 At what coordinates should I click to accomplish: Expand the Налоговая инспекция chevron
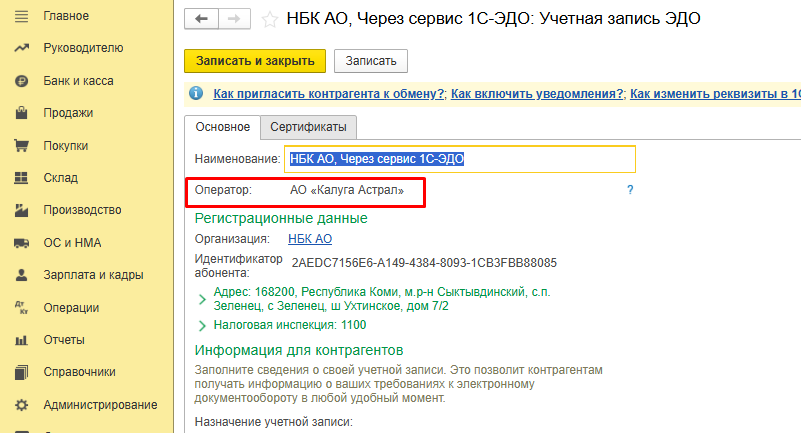(202, 326)
